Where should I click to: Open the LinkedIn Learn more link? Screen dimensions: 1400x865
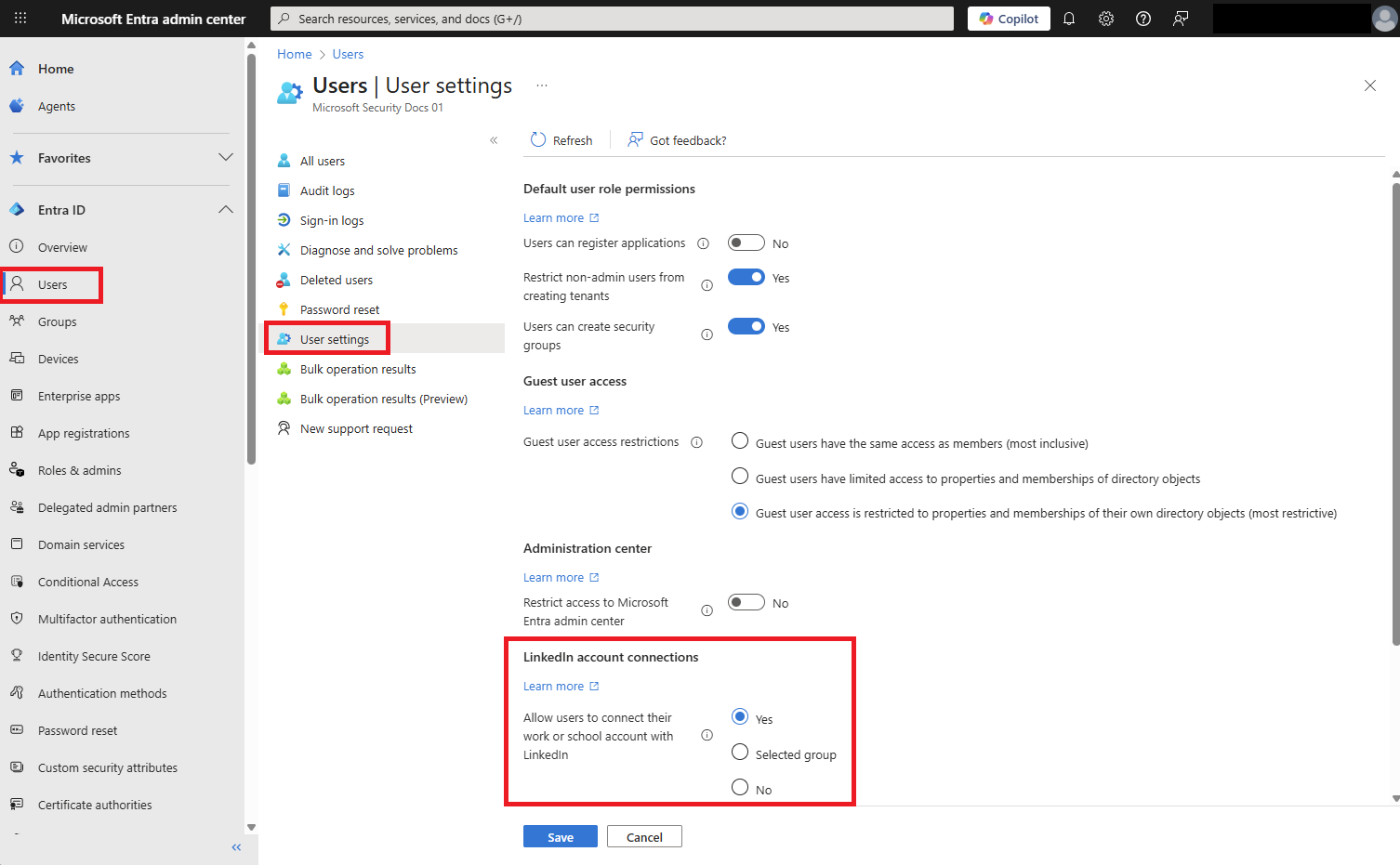click(x=554, y=686)
